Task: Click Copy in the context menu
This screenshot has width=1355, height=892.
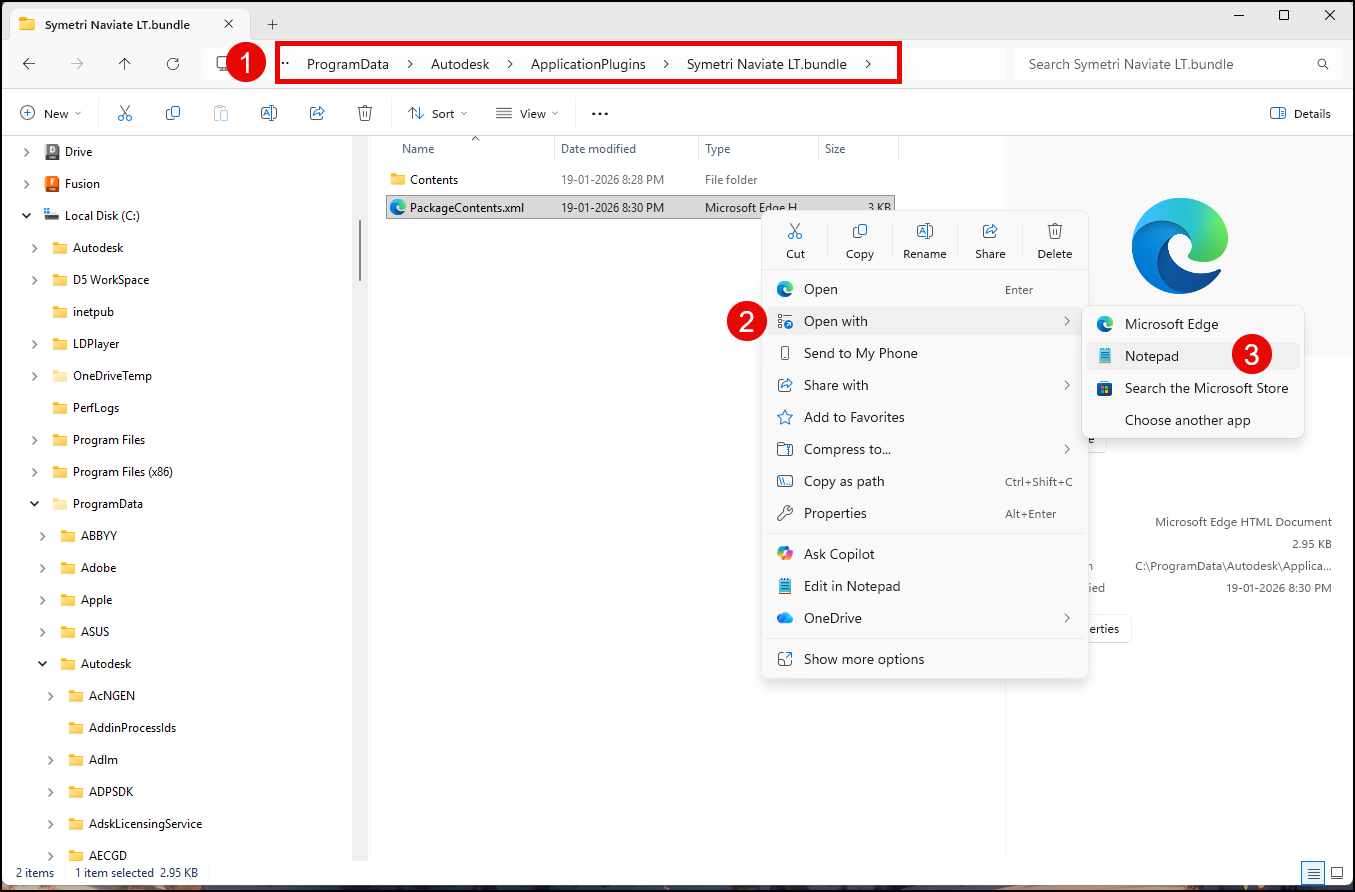Action: coord(860,240)
